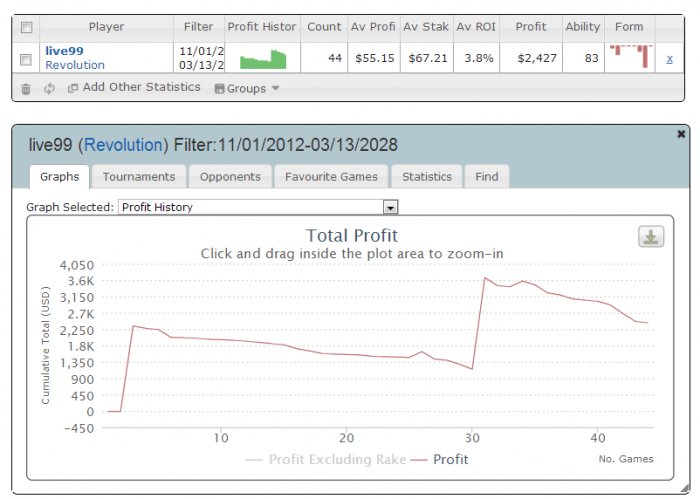The height and width of the screenshot is (499, 700).
Task: Click the Count value 44
Action: (x=335, y=58)
